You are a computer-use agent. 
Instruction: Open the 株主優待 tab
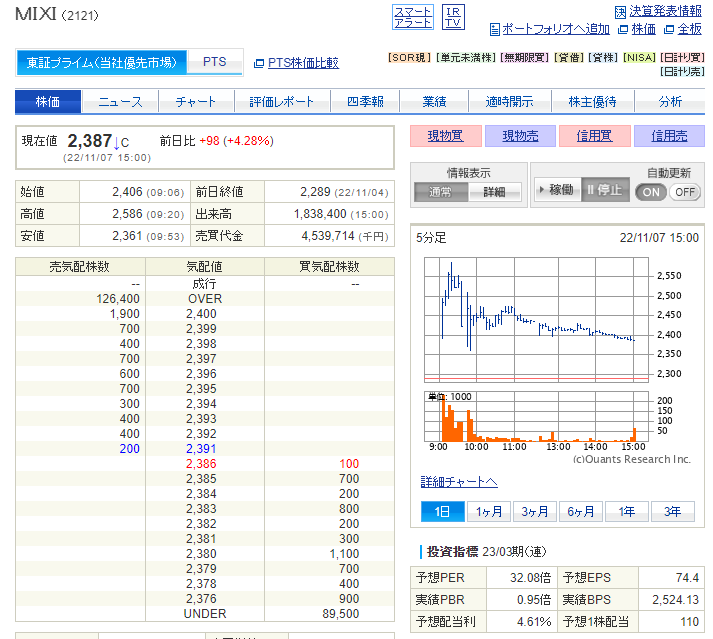point(592,101)
